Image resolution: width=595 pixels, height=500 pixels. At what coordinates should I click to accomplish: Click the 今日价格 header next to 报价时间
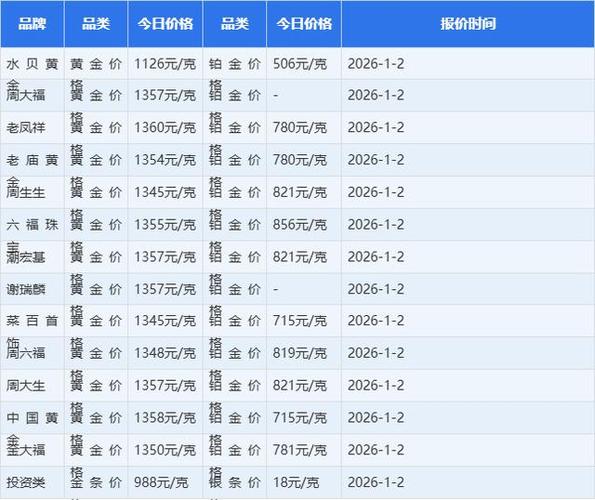pyautogui.click(x=304, y=24)
